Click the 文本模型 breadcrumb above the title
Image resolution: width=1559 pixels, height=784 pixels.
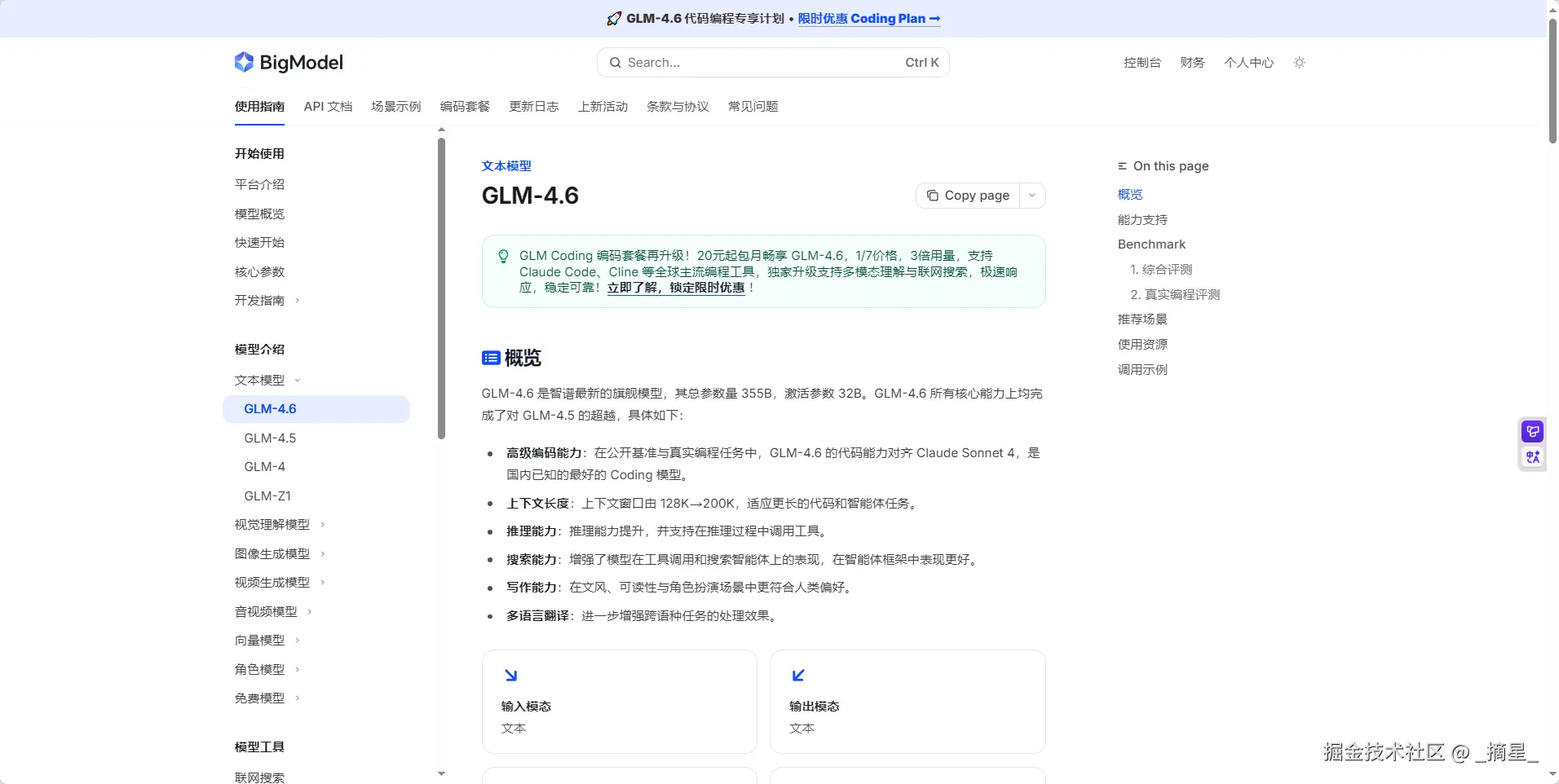(506, 166)
